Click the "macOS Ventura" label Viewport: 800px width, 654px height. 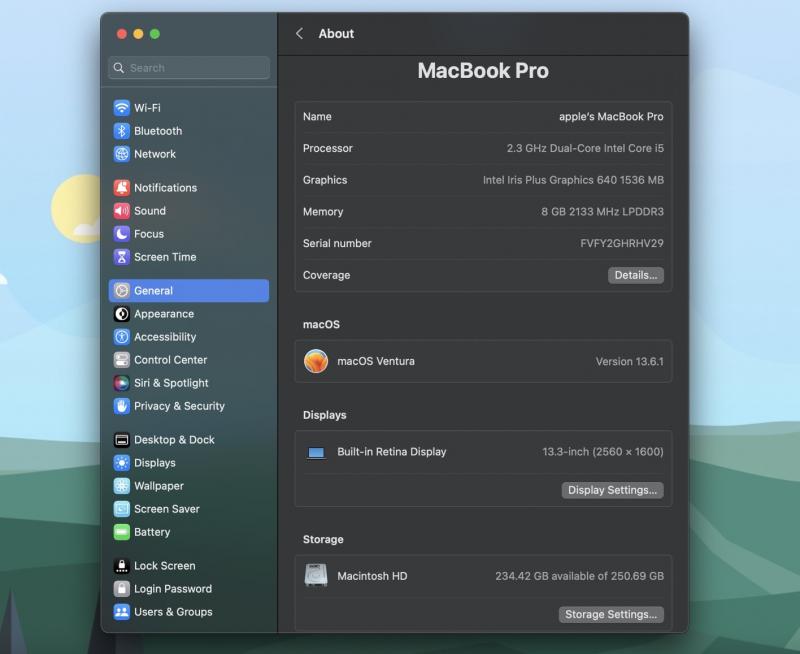[x=376, y=361]
